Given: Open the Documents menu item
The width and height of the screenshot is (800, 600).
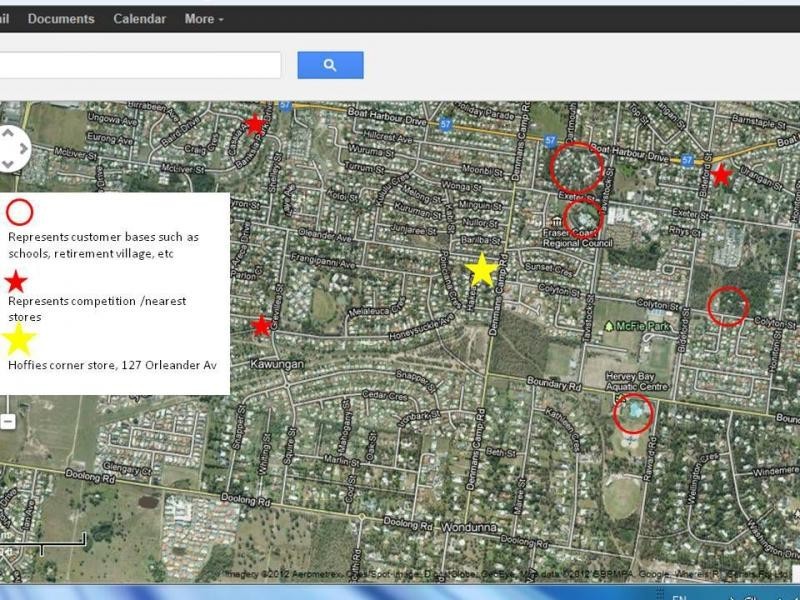Looking at the screenshot, I should (61, 19).
